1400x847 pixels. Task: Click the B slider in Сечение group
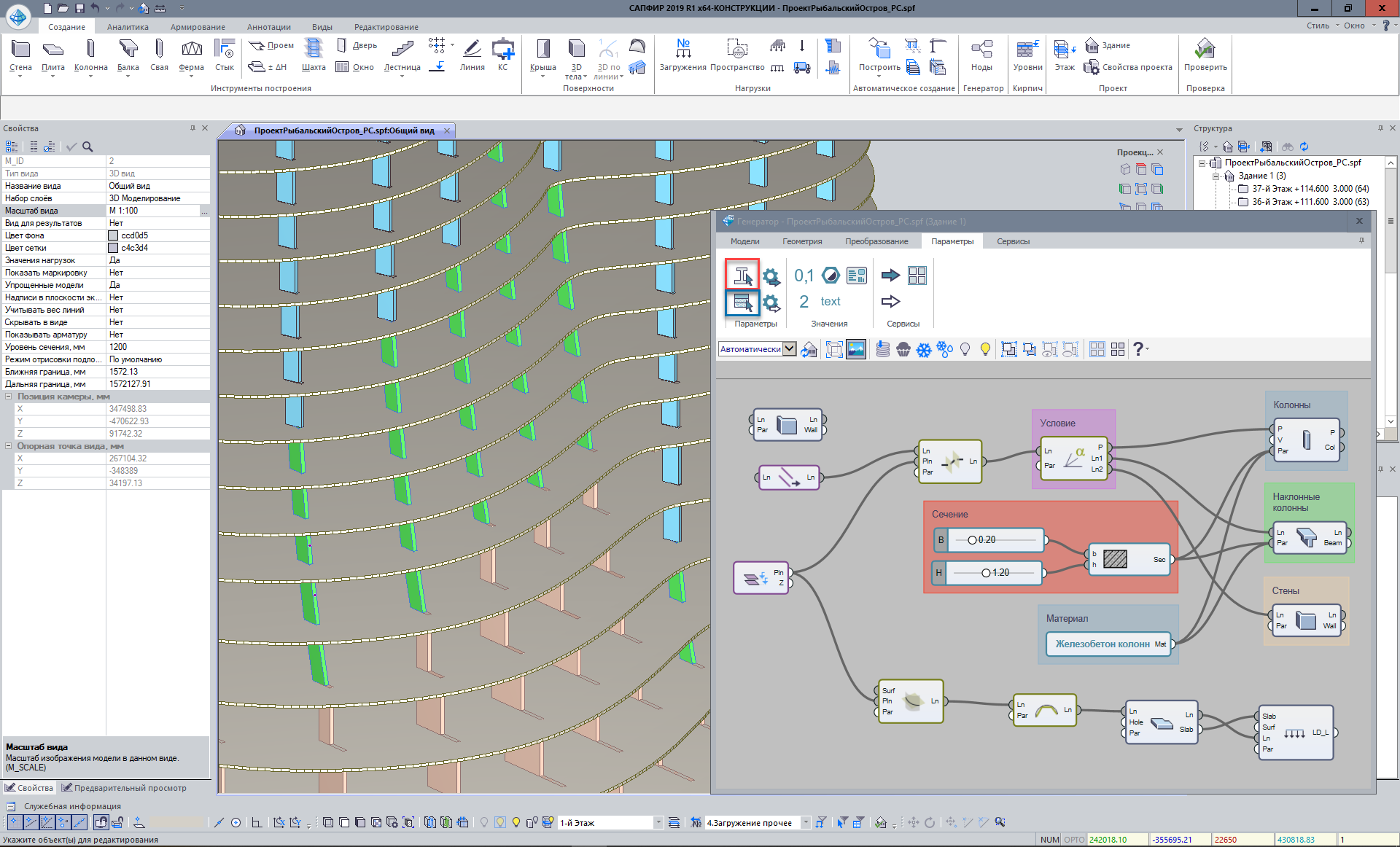[x=988, y=540]
